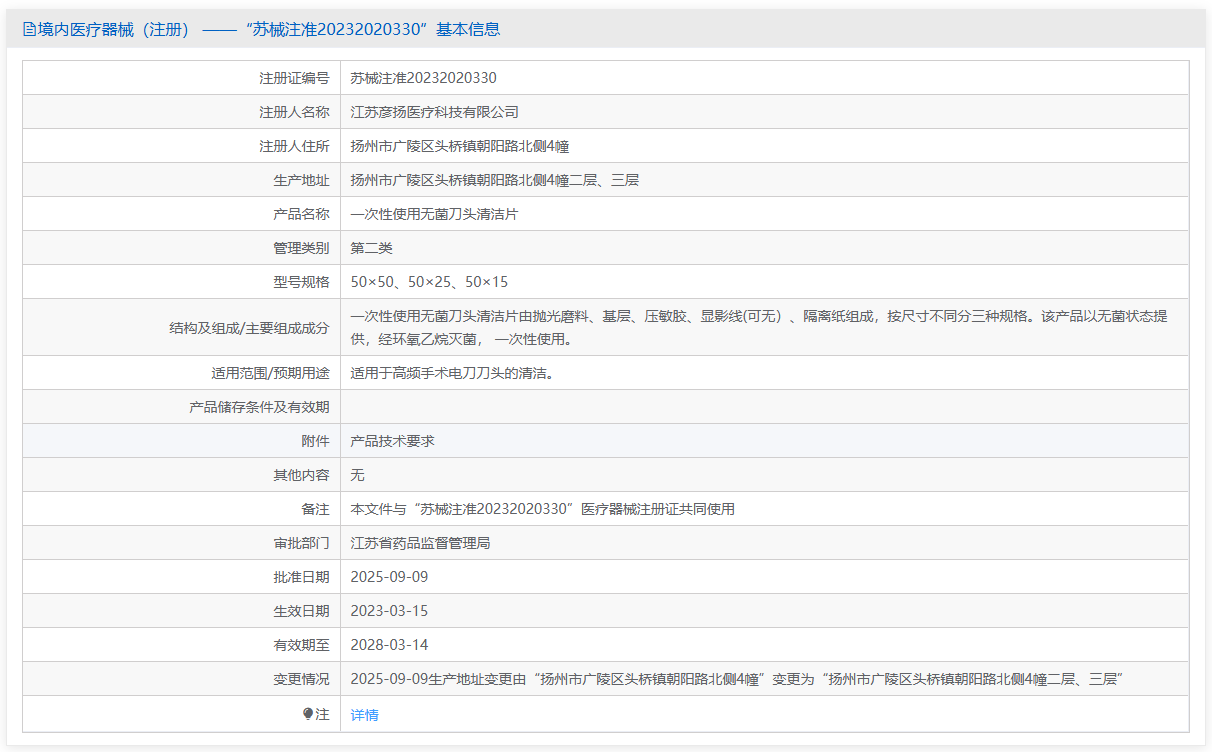This screenshot has width=1212, height=752.
Task: Open the 详情 link in the 注 row
Action: tap(364, 715)
